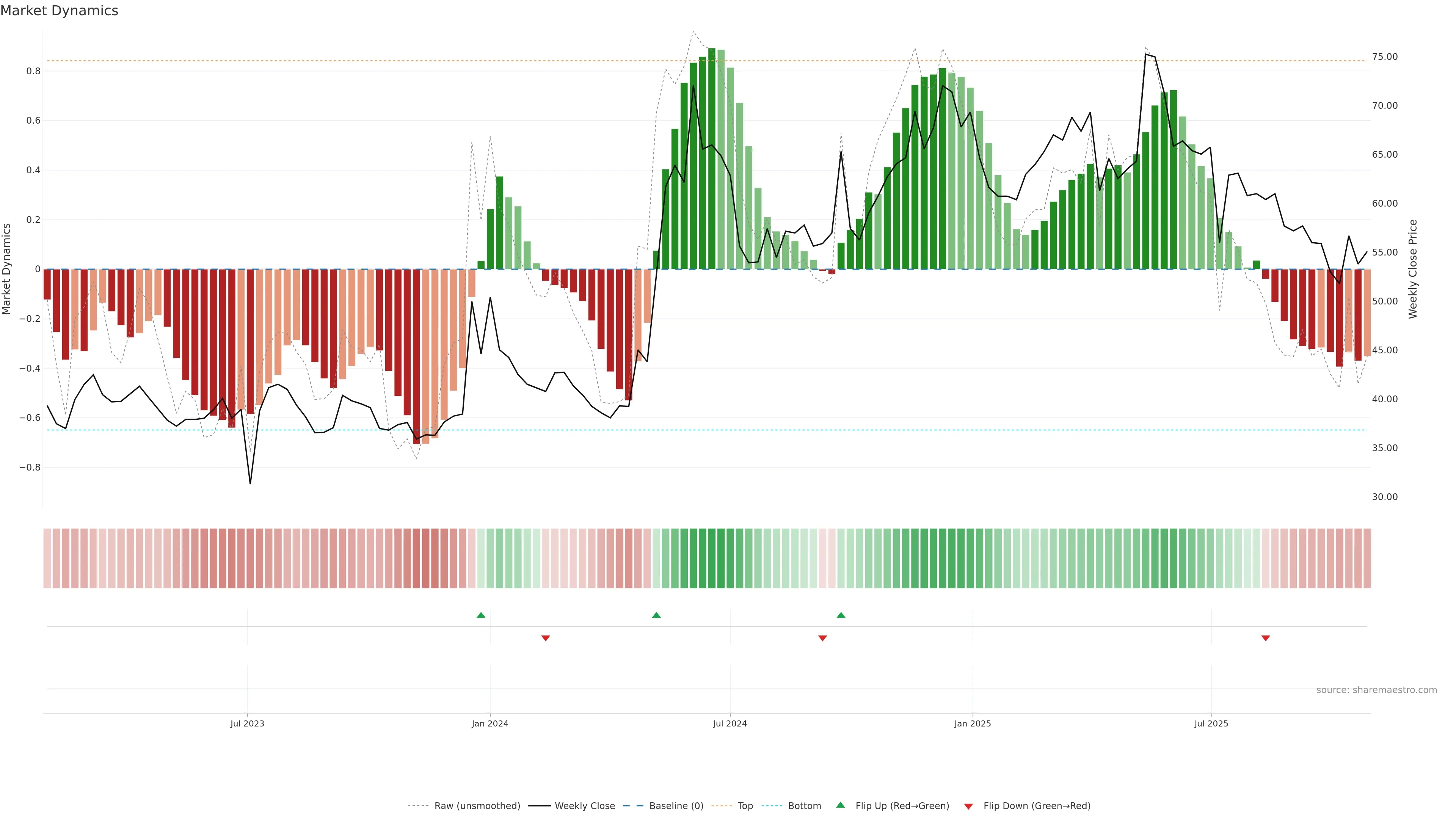The height and width of the screenshot is (819, 1456).
Task: Click the Market Dynamics chart title
Action: pos(60,11)
